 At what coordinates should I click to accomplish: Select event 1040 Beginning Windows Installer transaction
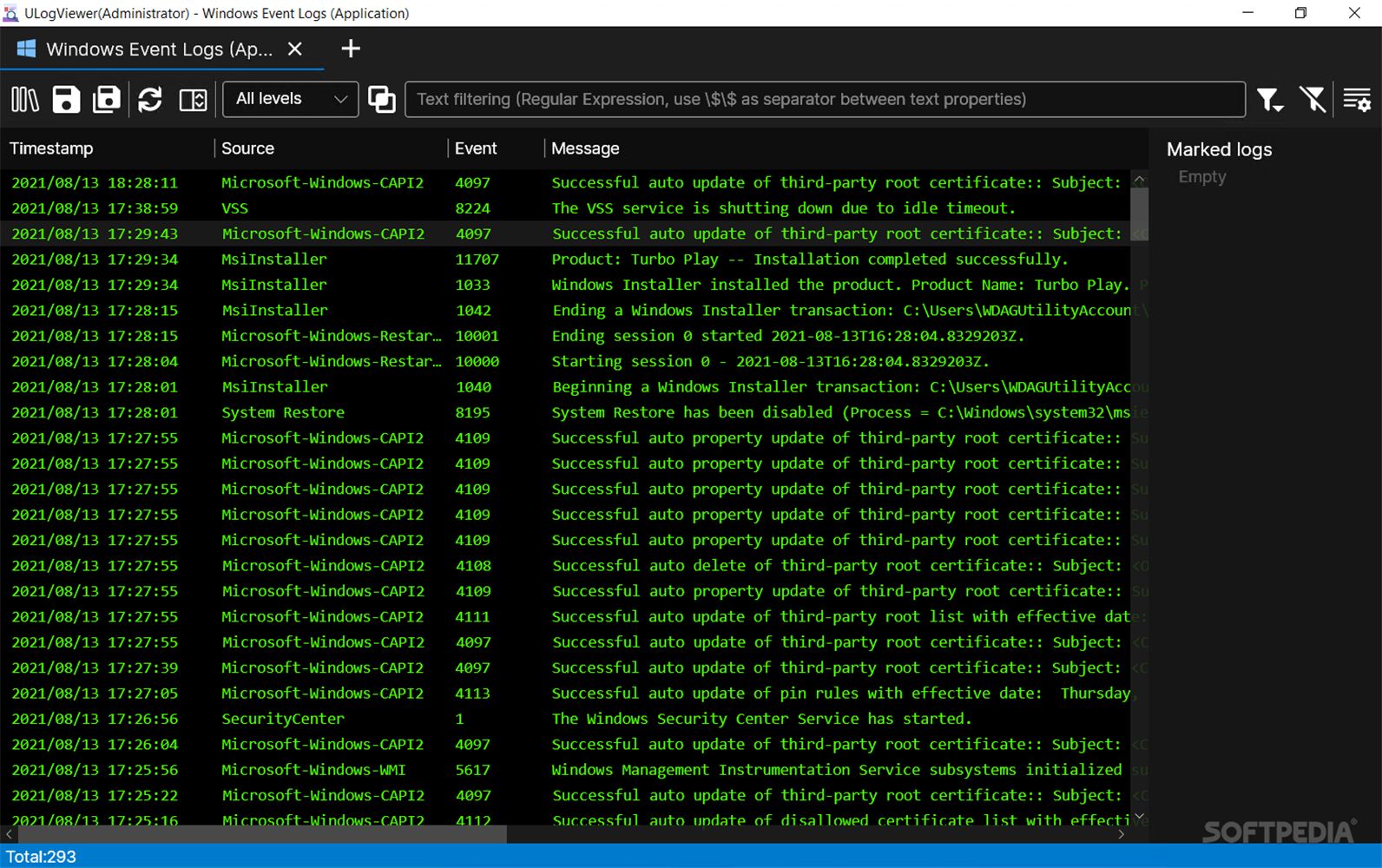(x=841, y=387)
